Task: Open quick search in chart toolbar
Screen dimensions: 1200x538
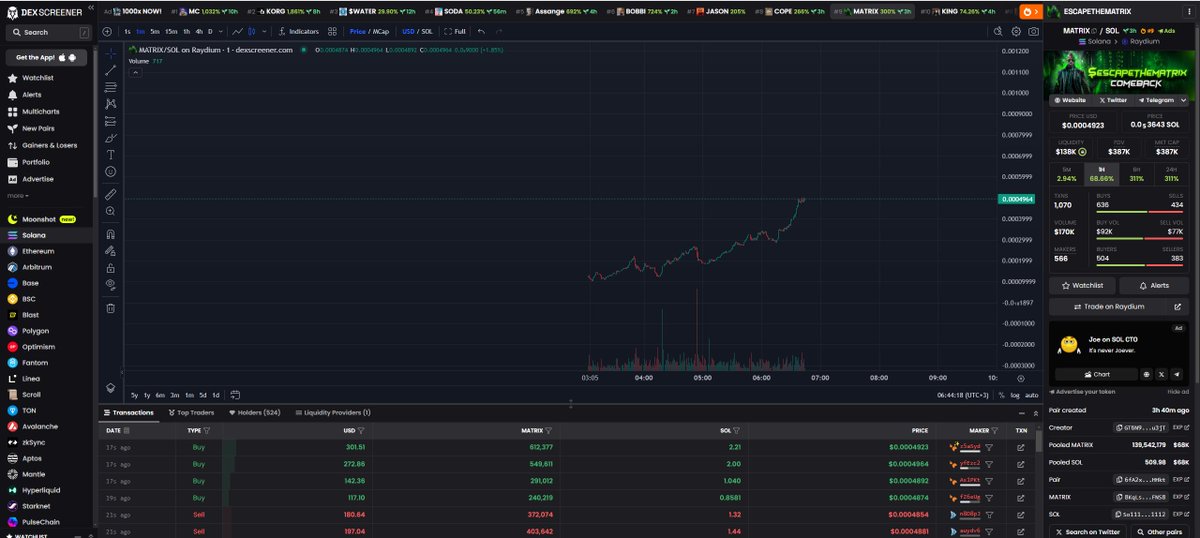Action: [x=999, y=31]
